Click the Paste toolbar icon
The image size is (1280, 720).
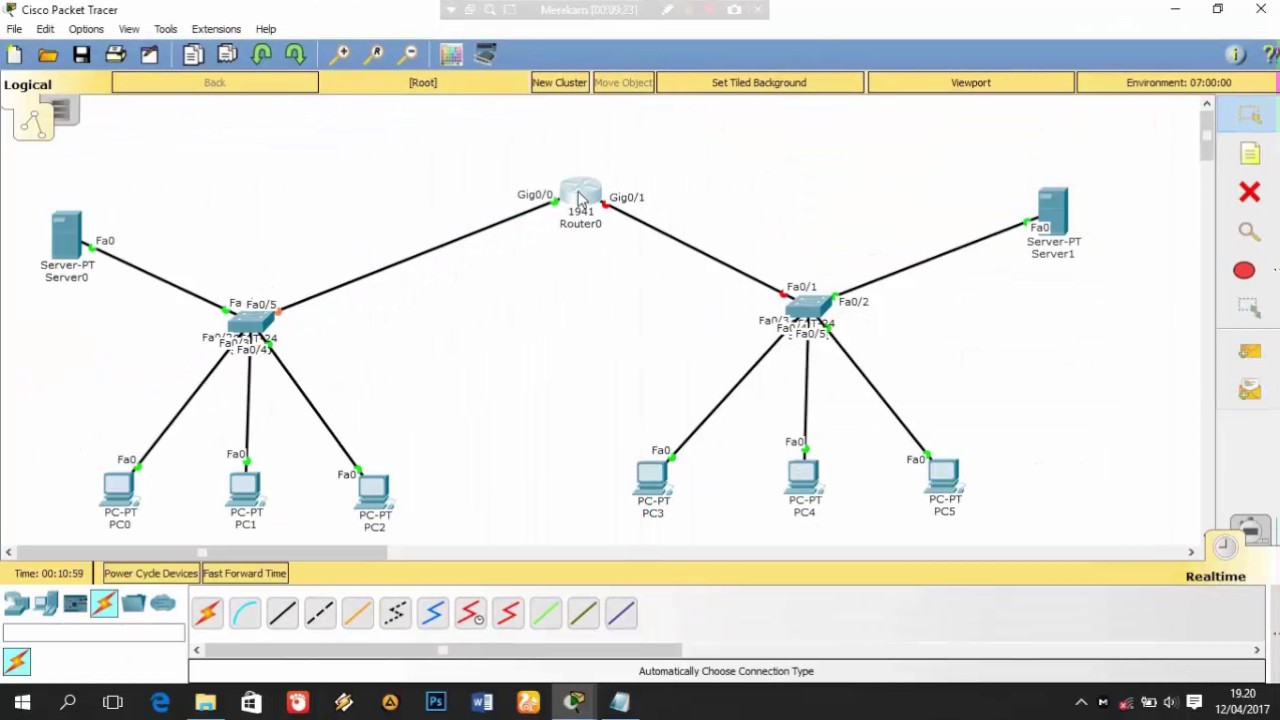pyautogui.click(x=228, y=55)
